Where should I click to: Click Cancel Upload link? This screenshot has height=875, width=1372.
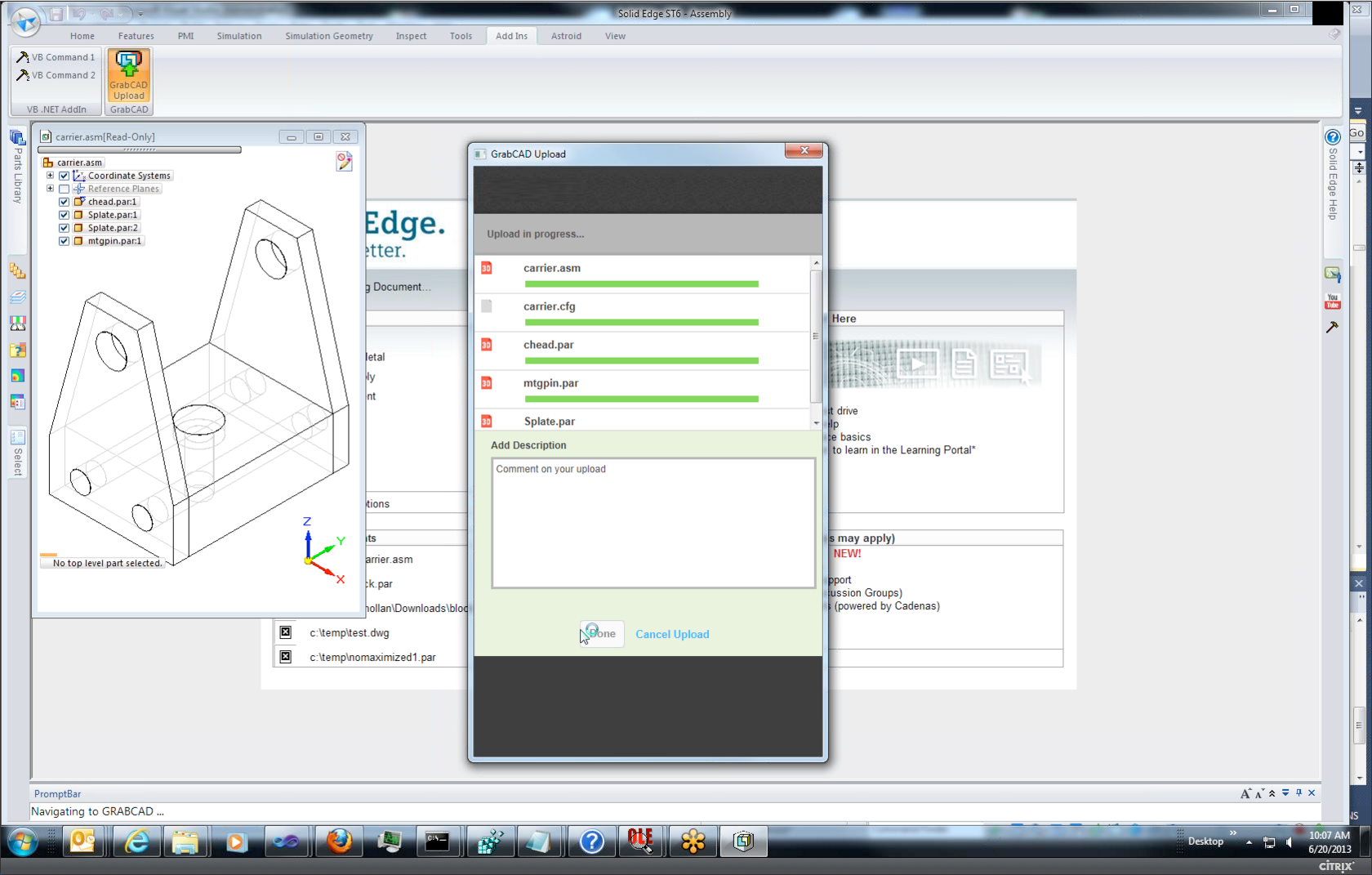click(x=671, y=634)
